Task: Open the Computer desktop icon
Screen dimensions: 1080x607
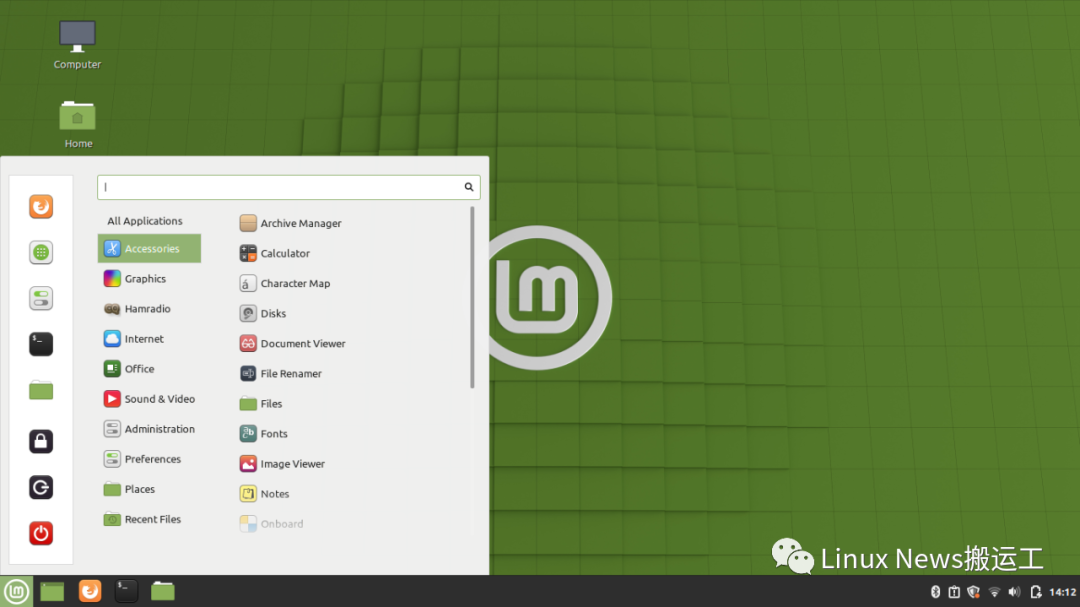Action: coord(77,45)
